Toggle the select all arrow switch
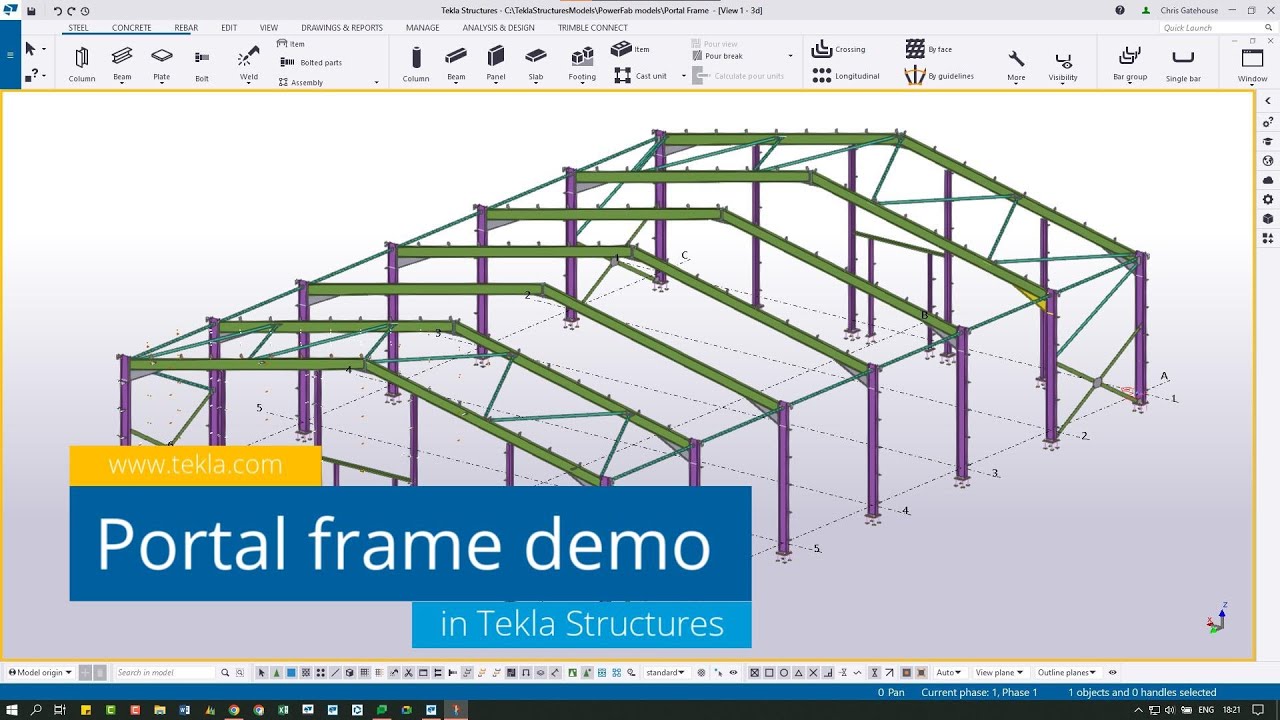The width and height of the screenshot is (1280, 720). [262, 673]
